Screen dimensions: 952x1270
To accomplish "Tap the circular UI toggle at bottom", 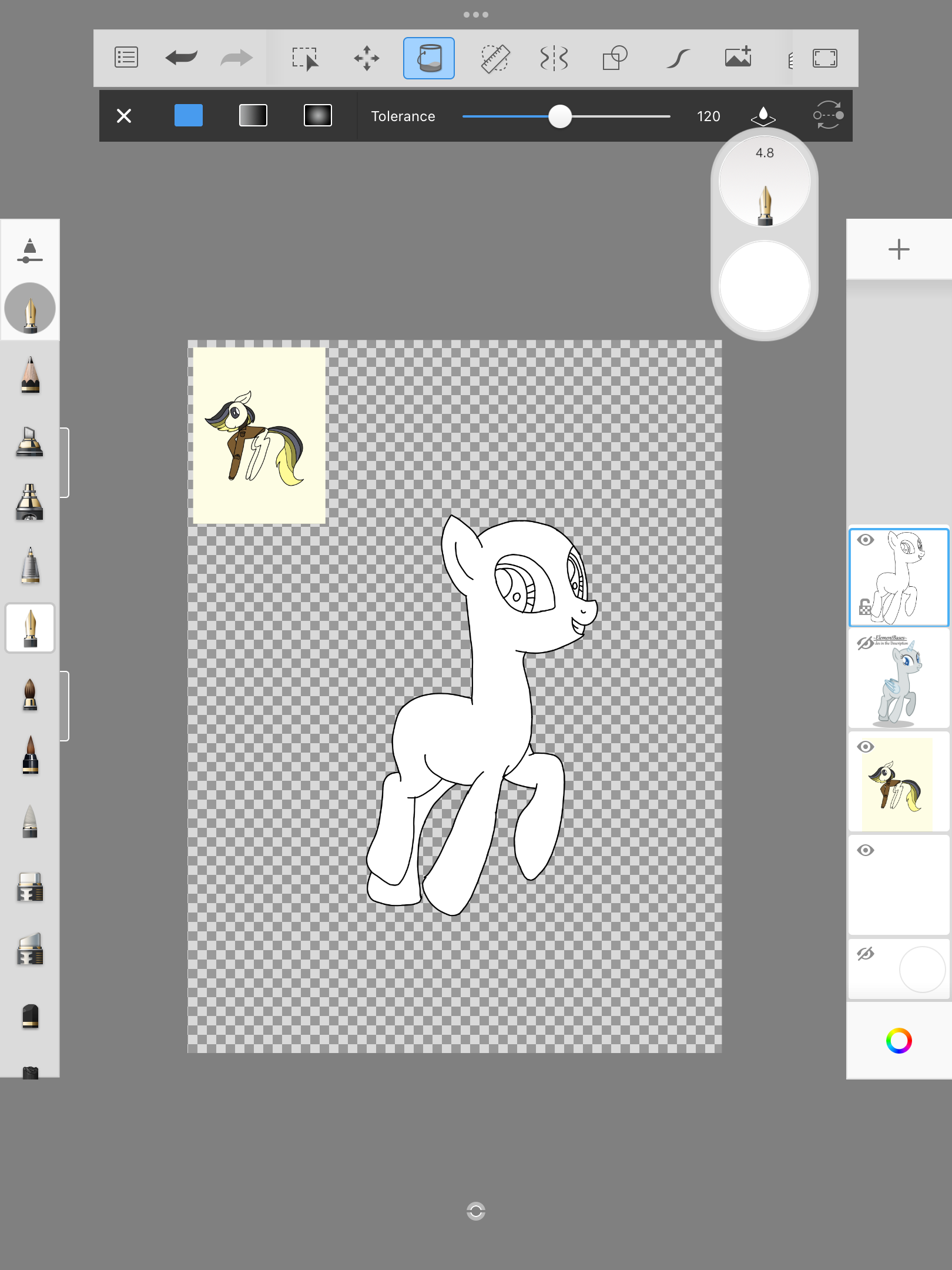I will pyautogui.click(x=476, y=1211).
